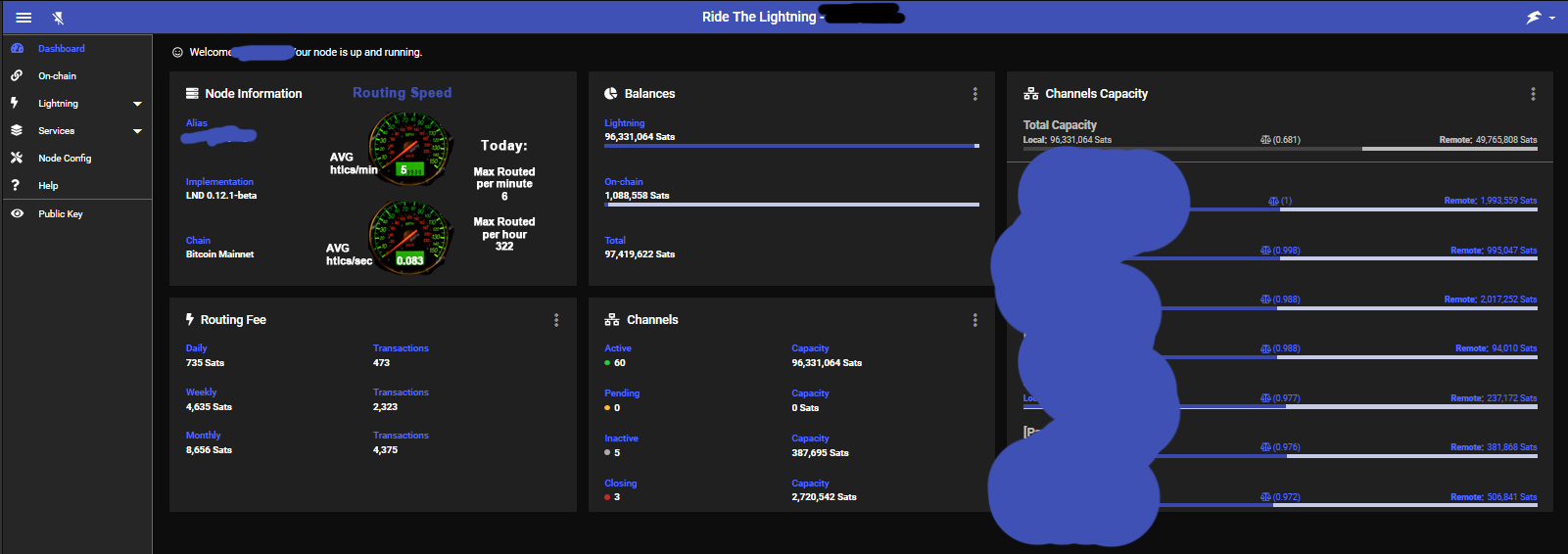Open Channels Capacity card options menu
This screenshot has width=1568, height=554.
1533,94
